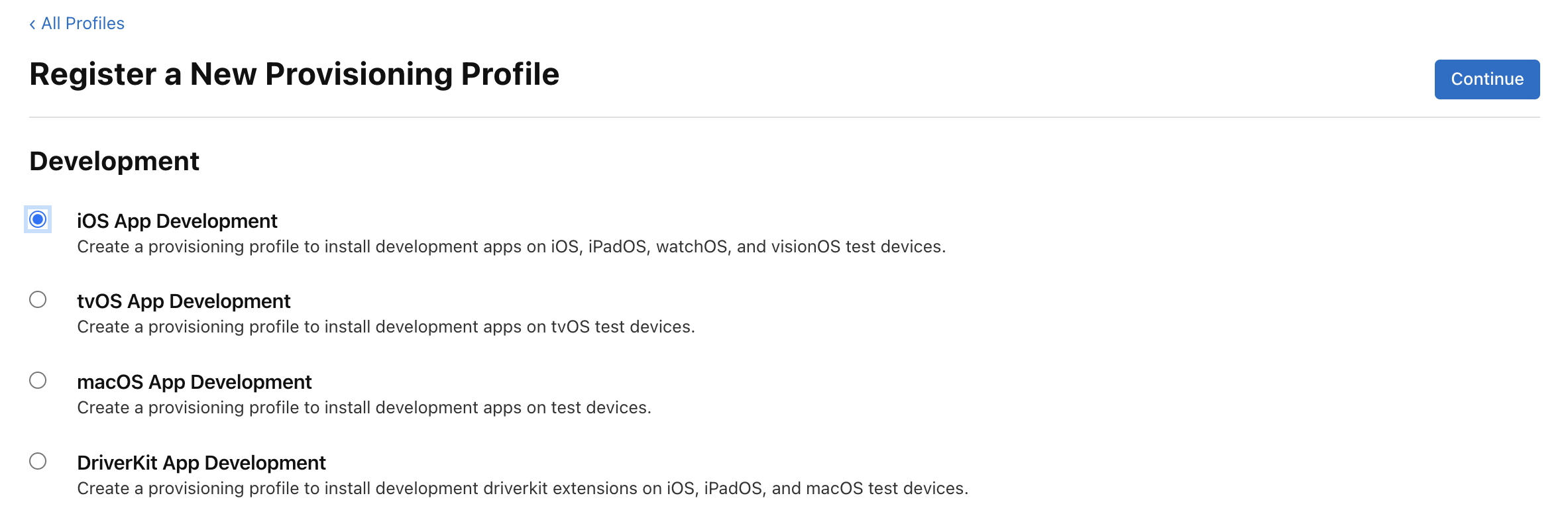
Task: Click the driverkit extensions description text
Action: click(x=522, y=489)
